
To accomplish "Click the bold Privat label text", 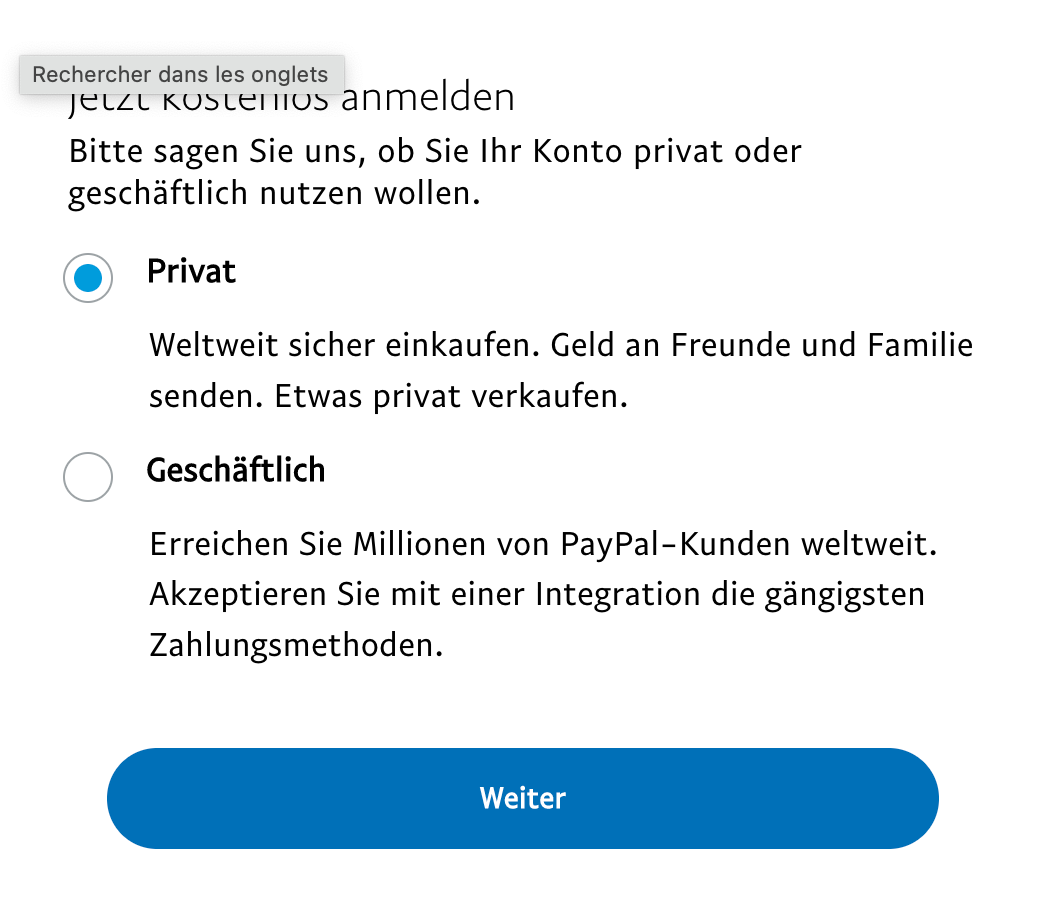I will [191, 271].
